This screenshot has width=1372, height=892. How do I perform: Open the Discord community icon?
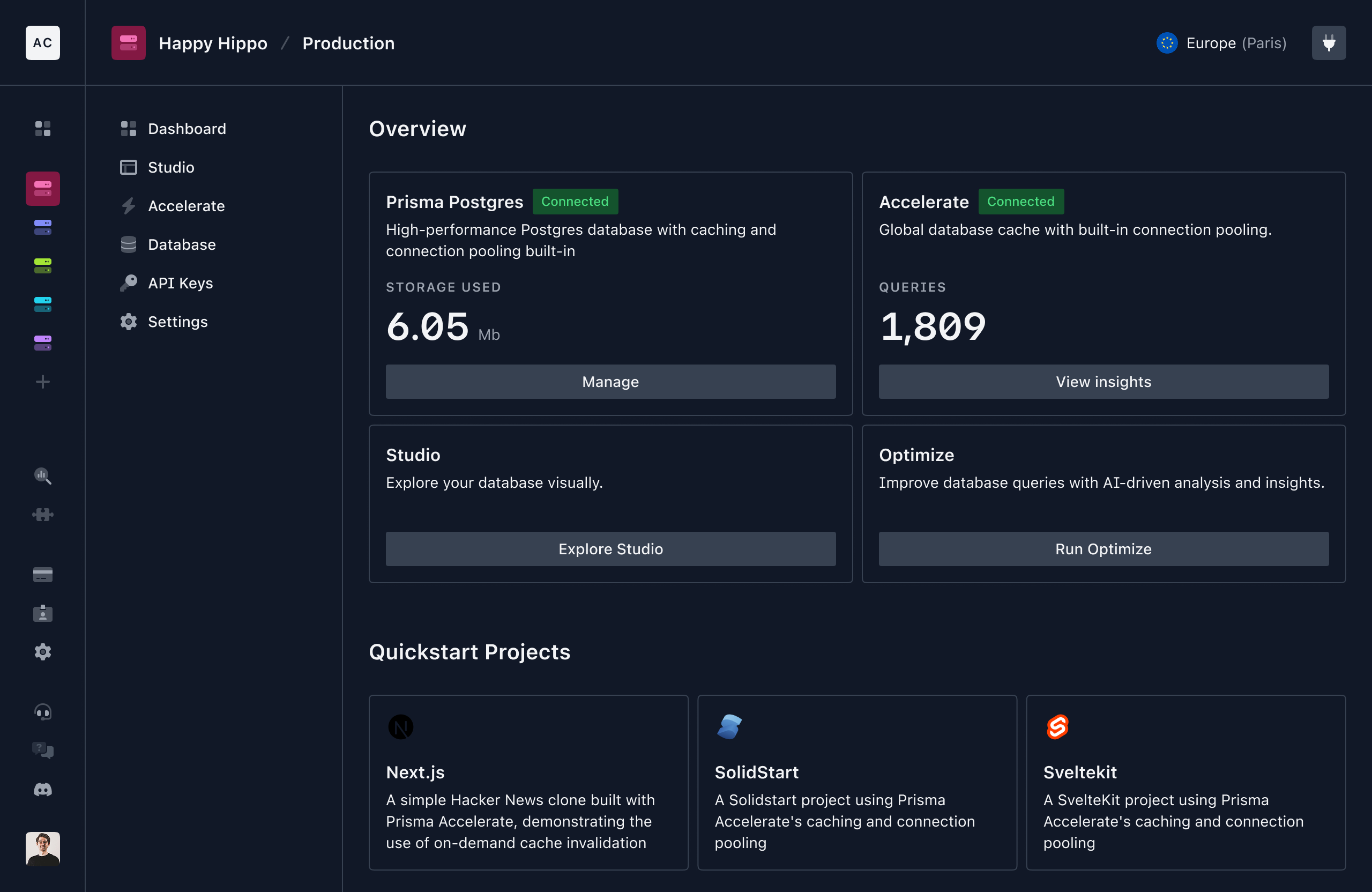coord(43,790)
